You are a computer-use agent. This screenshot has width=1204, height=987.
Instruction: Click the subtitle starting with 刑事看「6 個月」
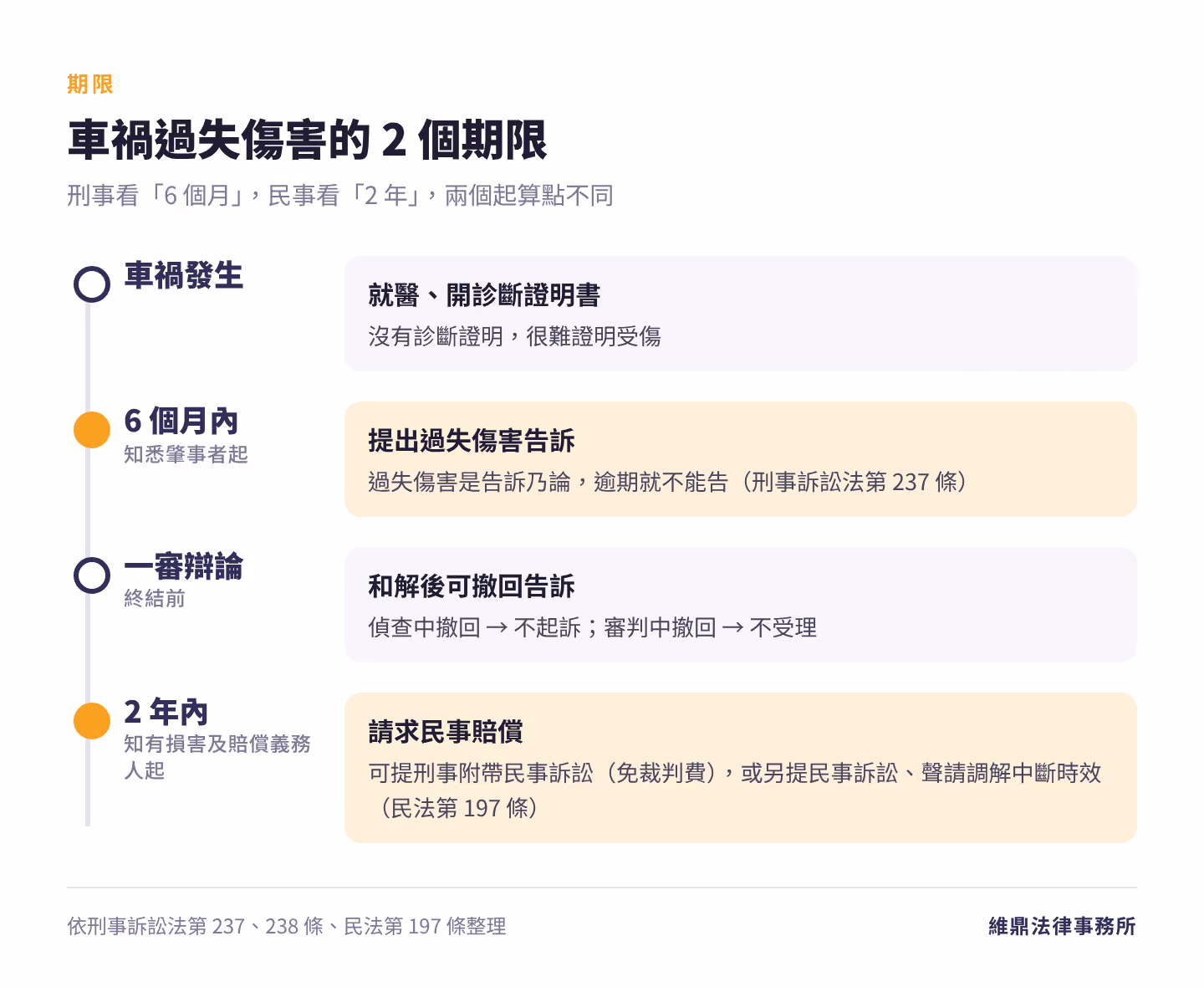[340, 196]
